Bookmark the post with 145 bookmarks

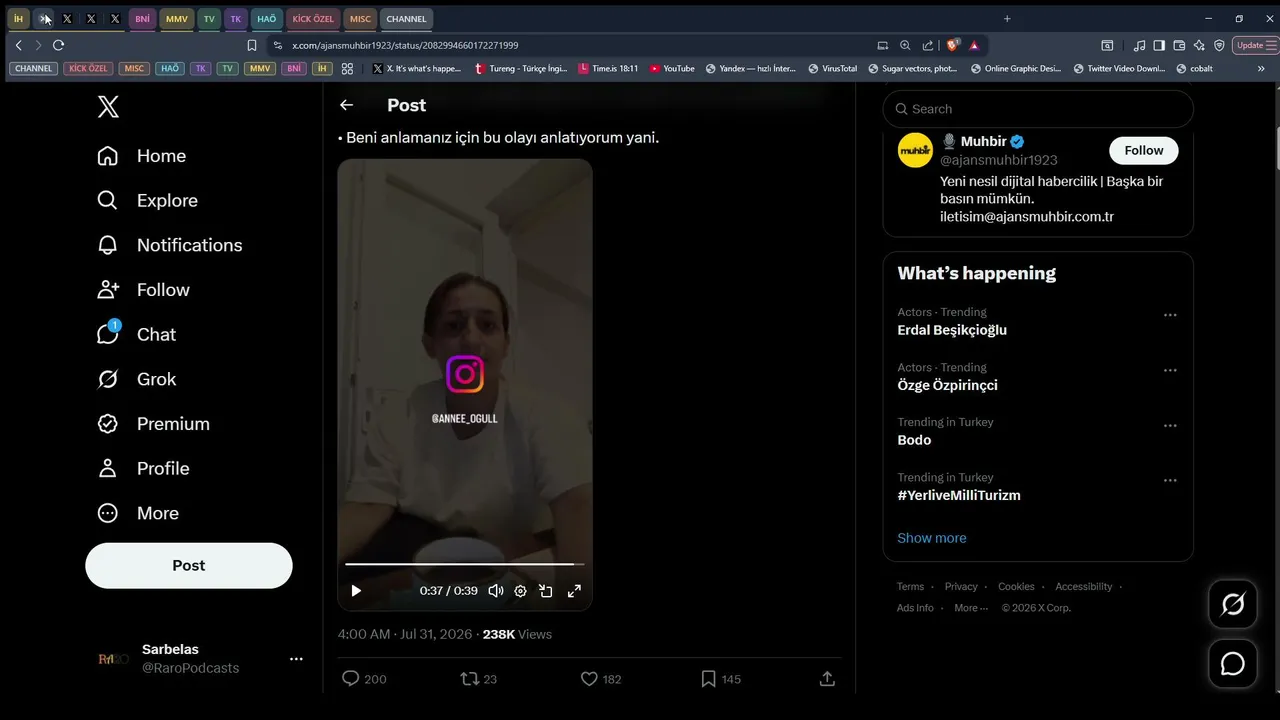click(x=720, y=679)
